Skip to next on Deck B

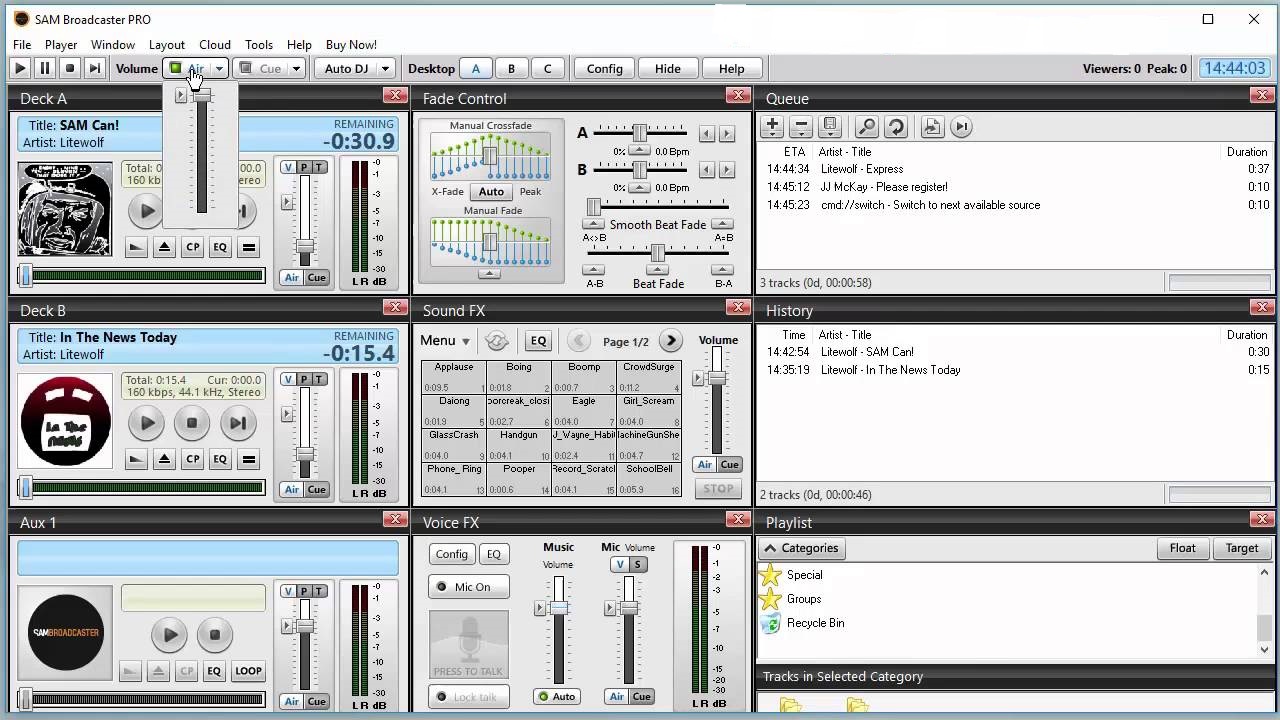[x=238, y=423]
